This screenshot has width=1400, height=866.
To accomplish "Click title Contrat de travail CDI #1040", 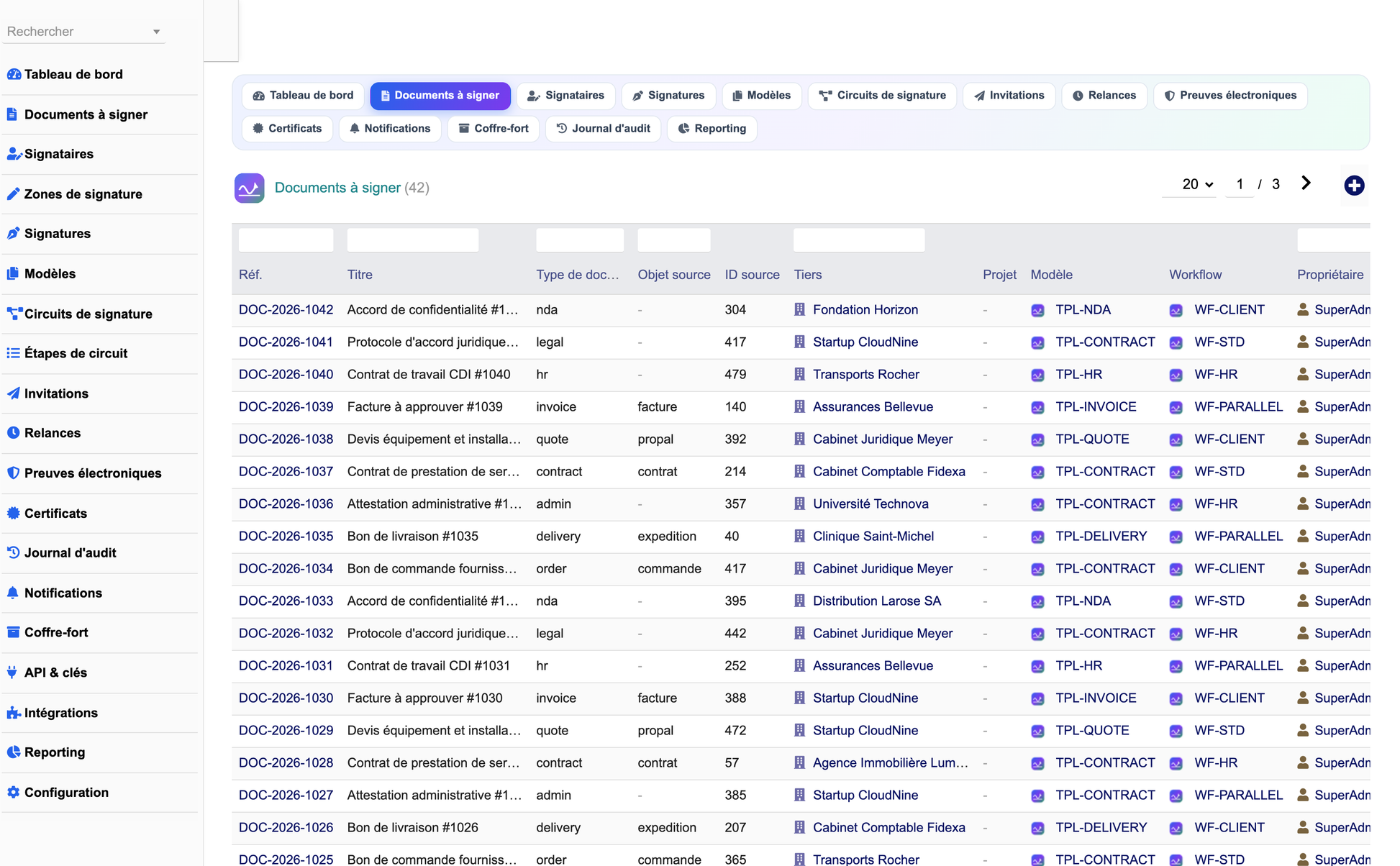I will pyautogui.click(x=429, y=375).
